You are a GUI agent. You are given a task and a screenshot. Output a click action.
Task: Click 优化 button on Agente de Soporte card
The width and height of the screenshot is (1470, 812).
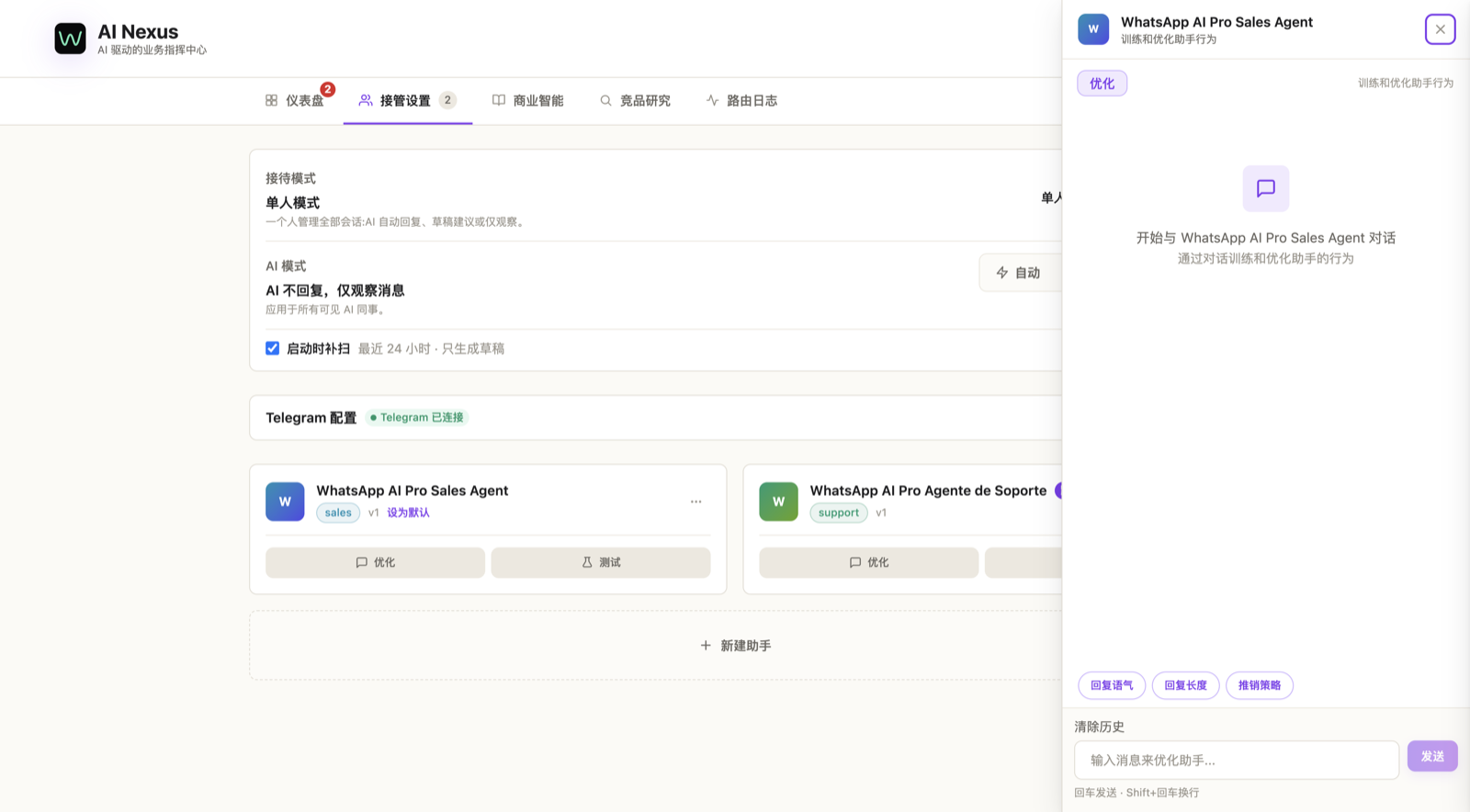click(868, 562)
